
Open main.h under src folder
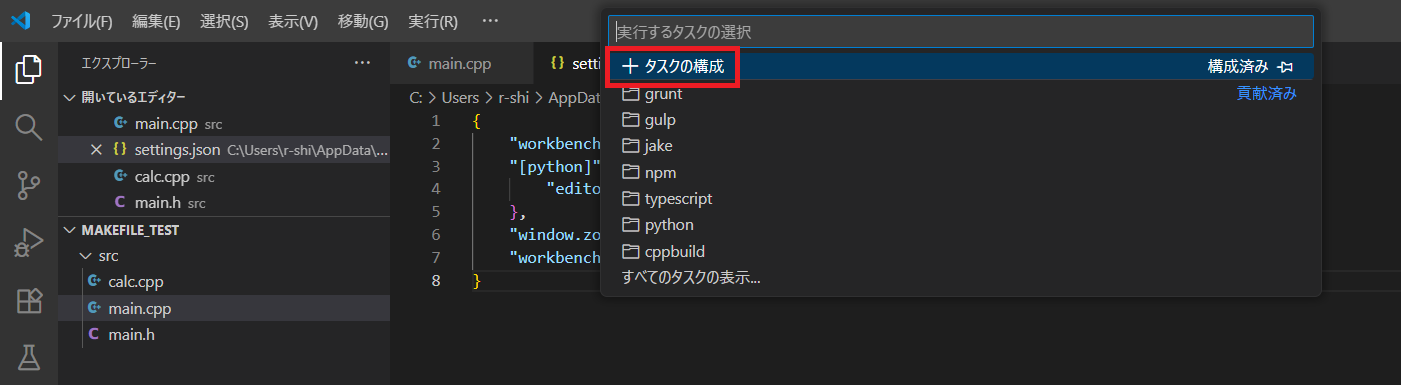click(224, 334)
